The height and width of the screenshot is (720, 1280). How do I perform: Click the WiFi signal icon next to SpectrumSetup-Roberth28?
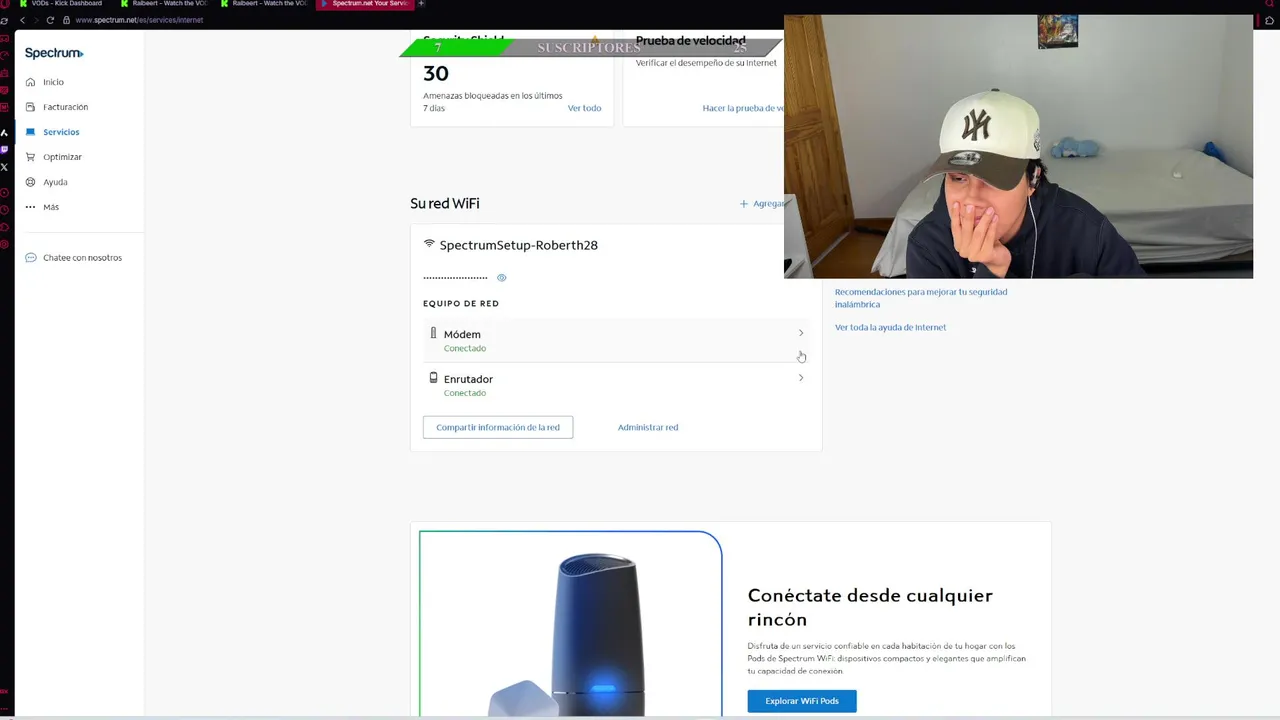pos(429,244)
